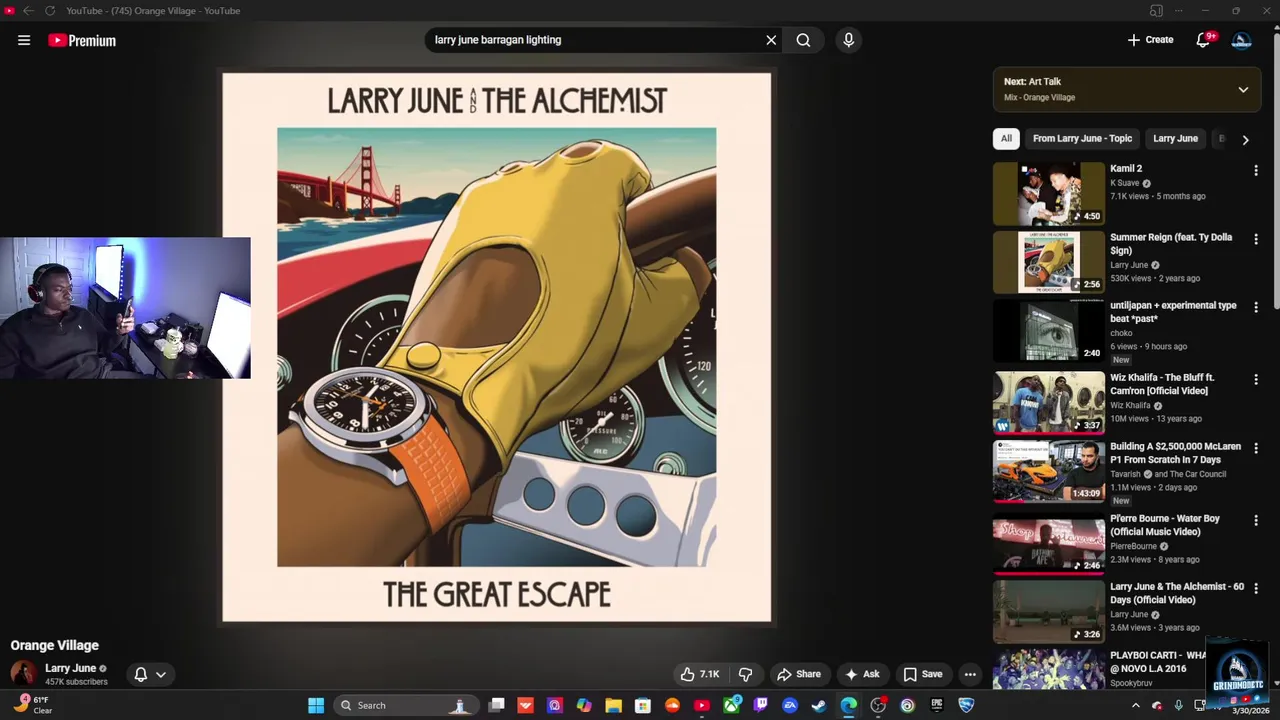Open more options for 60 Days video
This screenshot has width=1280, height=720.
[x=1256, y=588]
